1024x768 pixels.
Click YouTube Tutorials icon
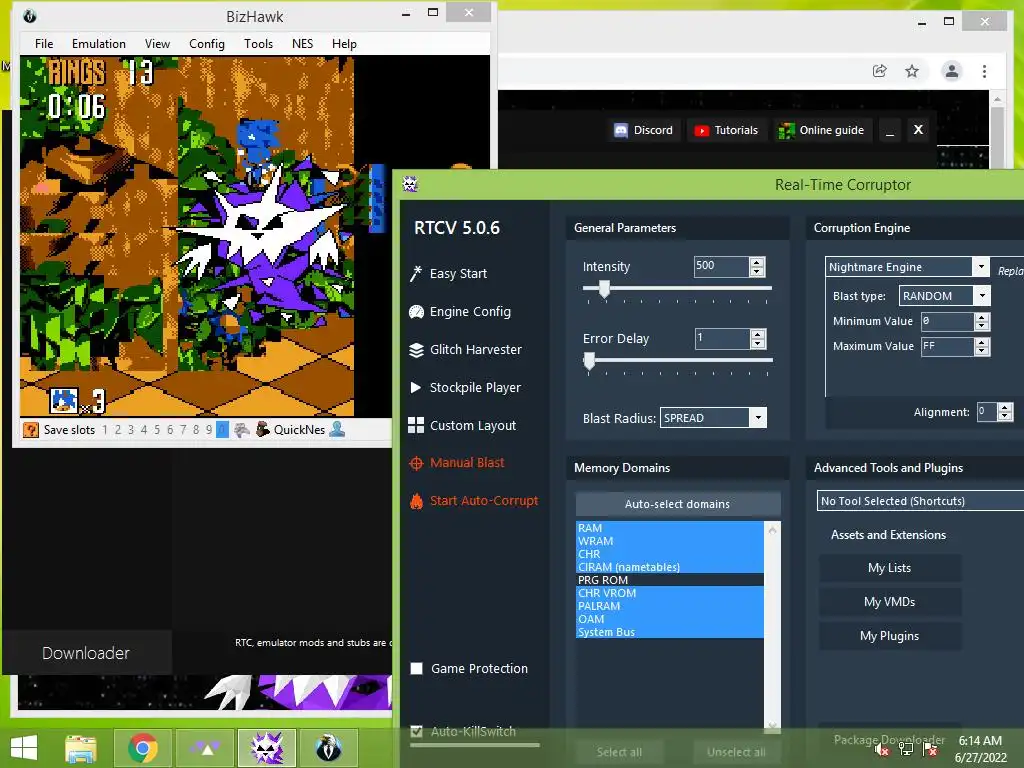[701, 131]
